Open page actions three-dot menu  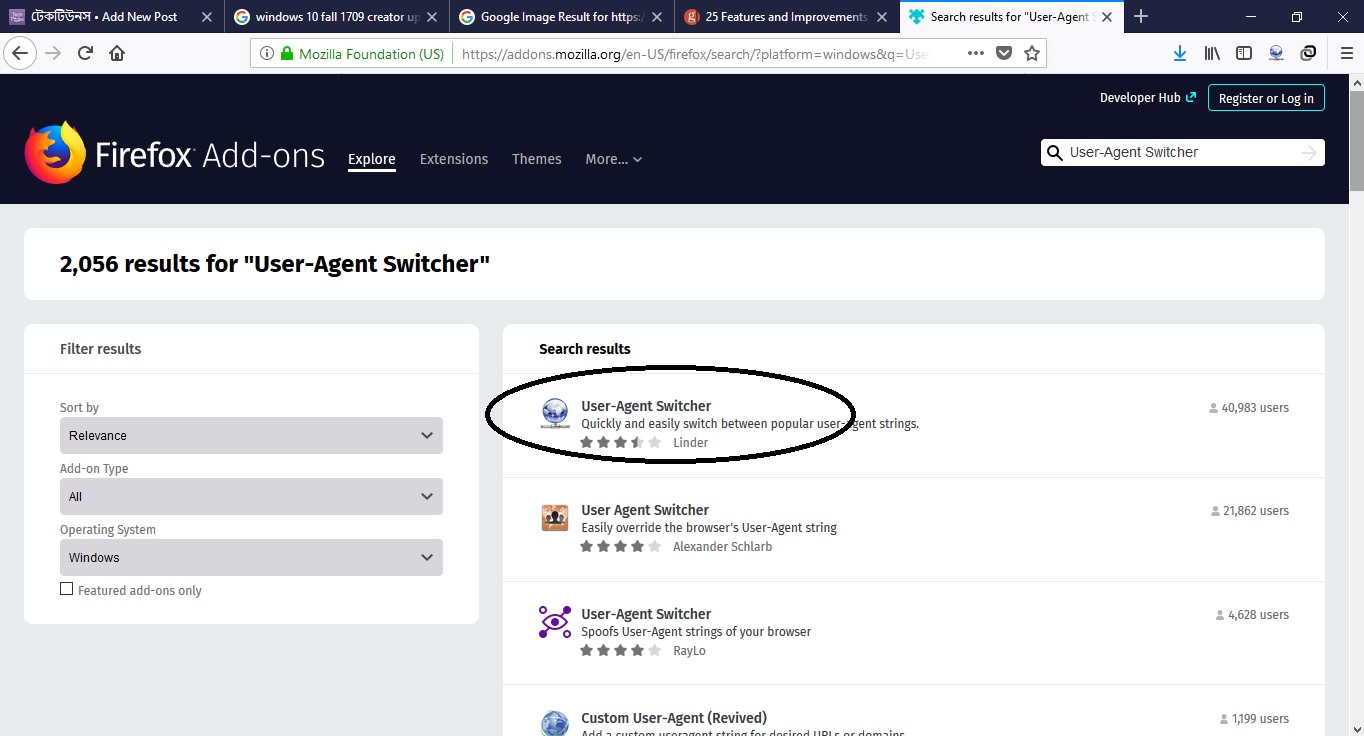(976, 54)
